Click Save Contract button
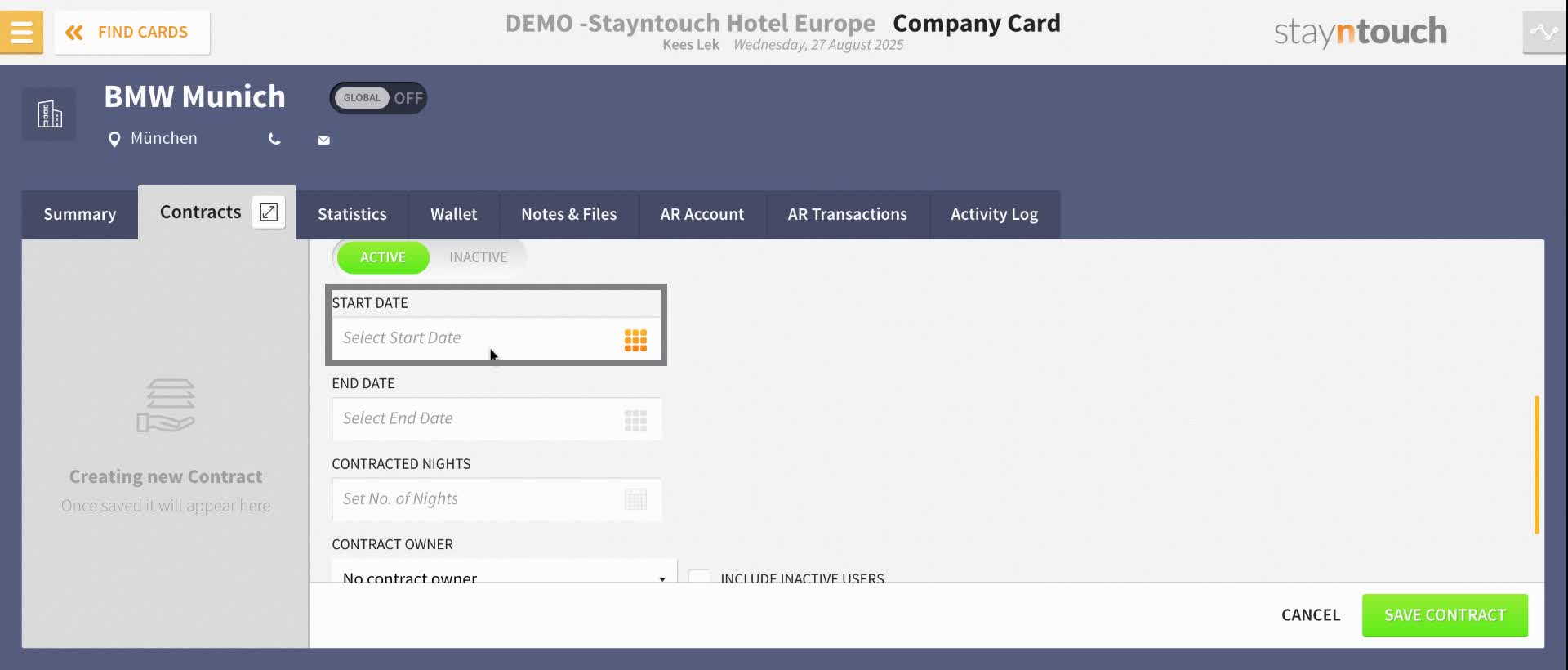This screenshot has width=1568, height=670. [1445, 615]
